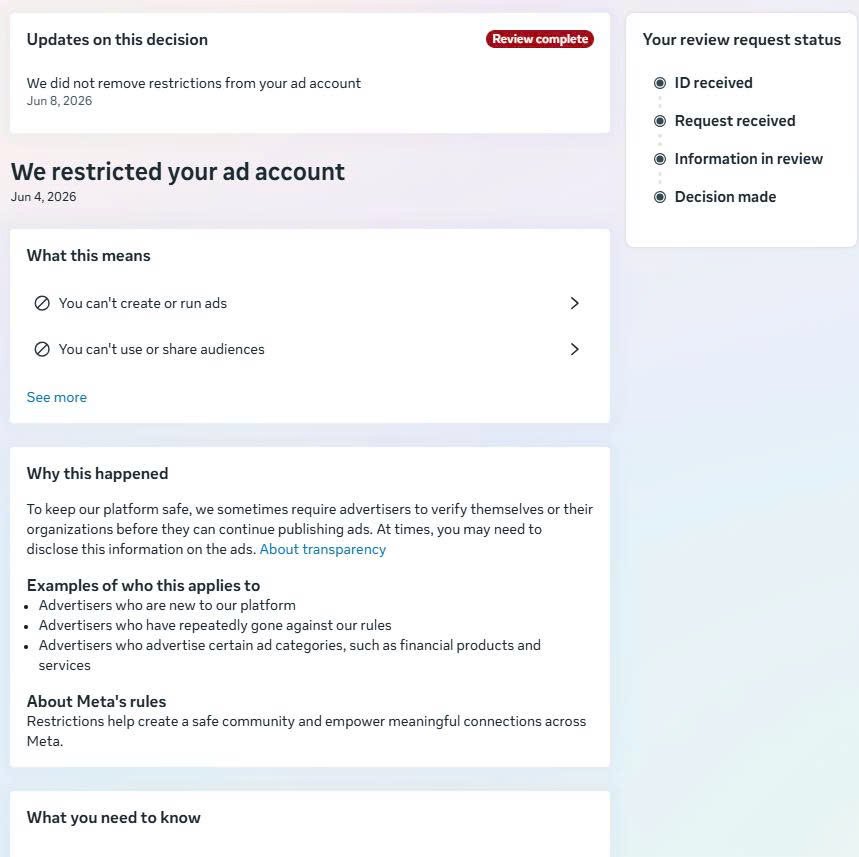Expand chevron for "You can't use or share audiences"
The width and height of the screenshot is (859, 857).
[x=574, y=349]
